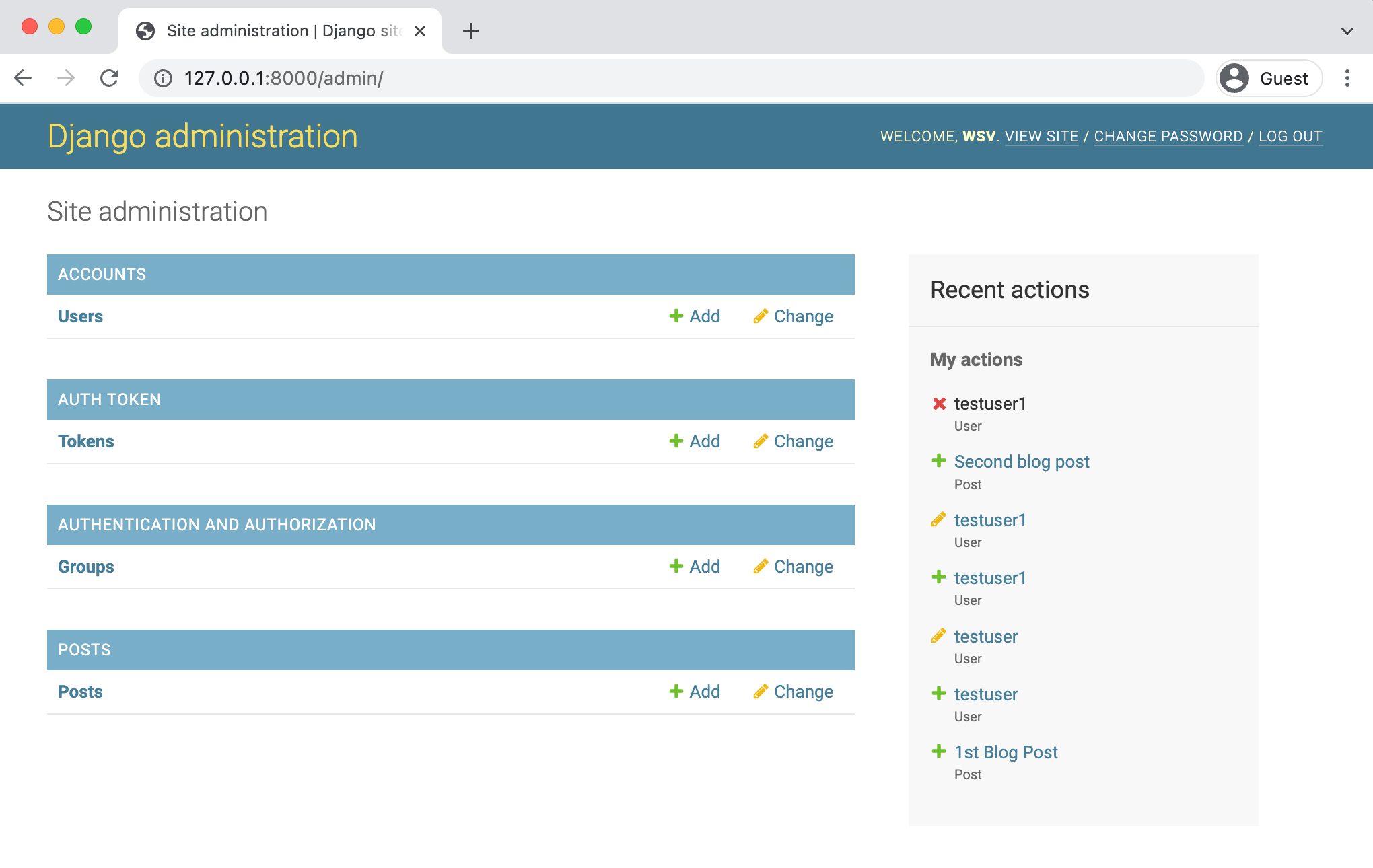Click the Django administration title
This screenshot has width=1373, height=868.
point(203,137)
